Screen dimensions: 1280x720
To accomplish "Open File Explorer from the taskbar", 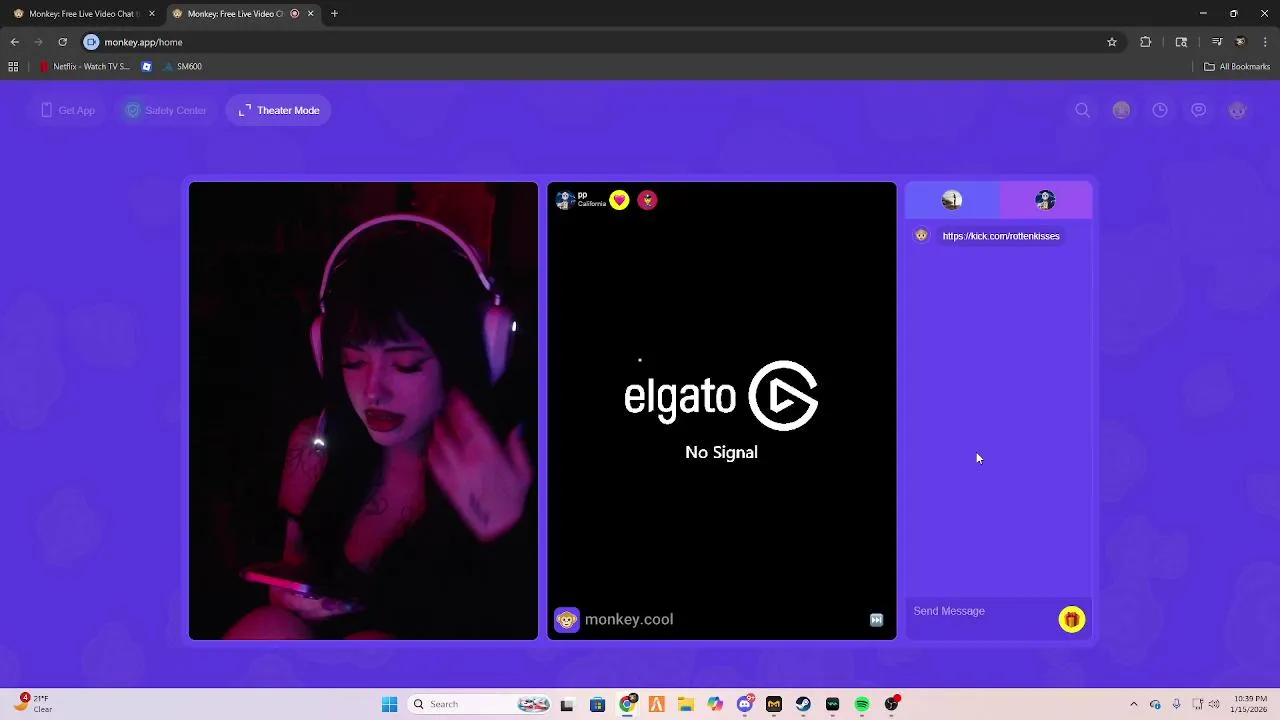I will coord(686,704).
